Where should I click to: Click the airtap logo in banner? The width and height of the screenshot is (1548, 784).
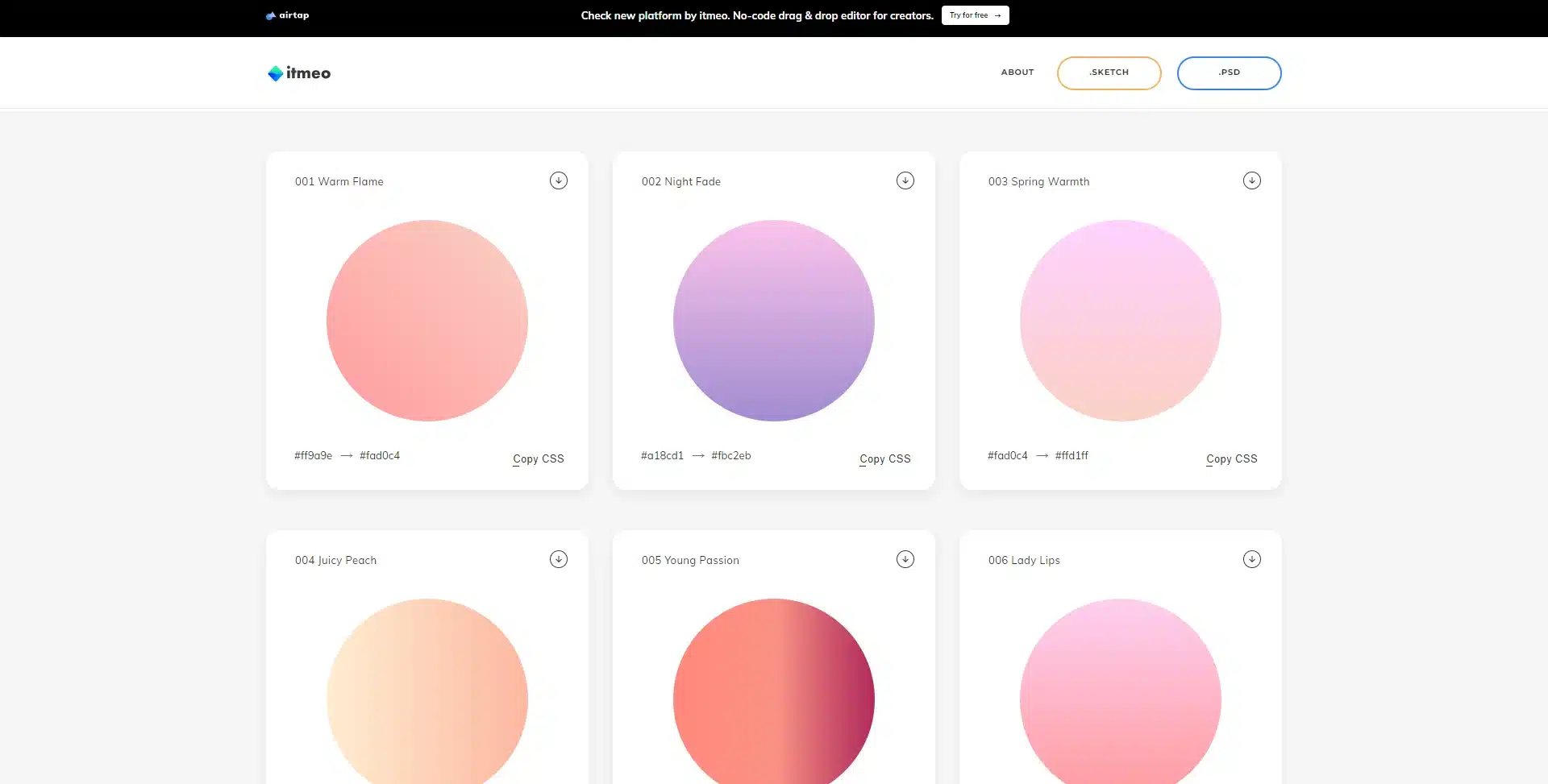[288, 15]
